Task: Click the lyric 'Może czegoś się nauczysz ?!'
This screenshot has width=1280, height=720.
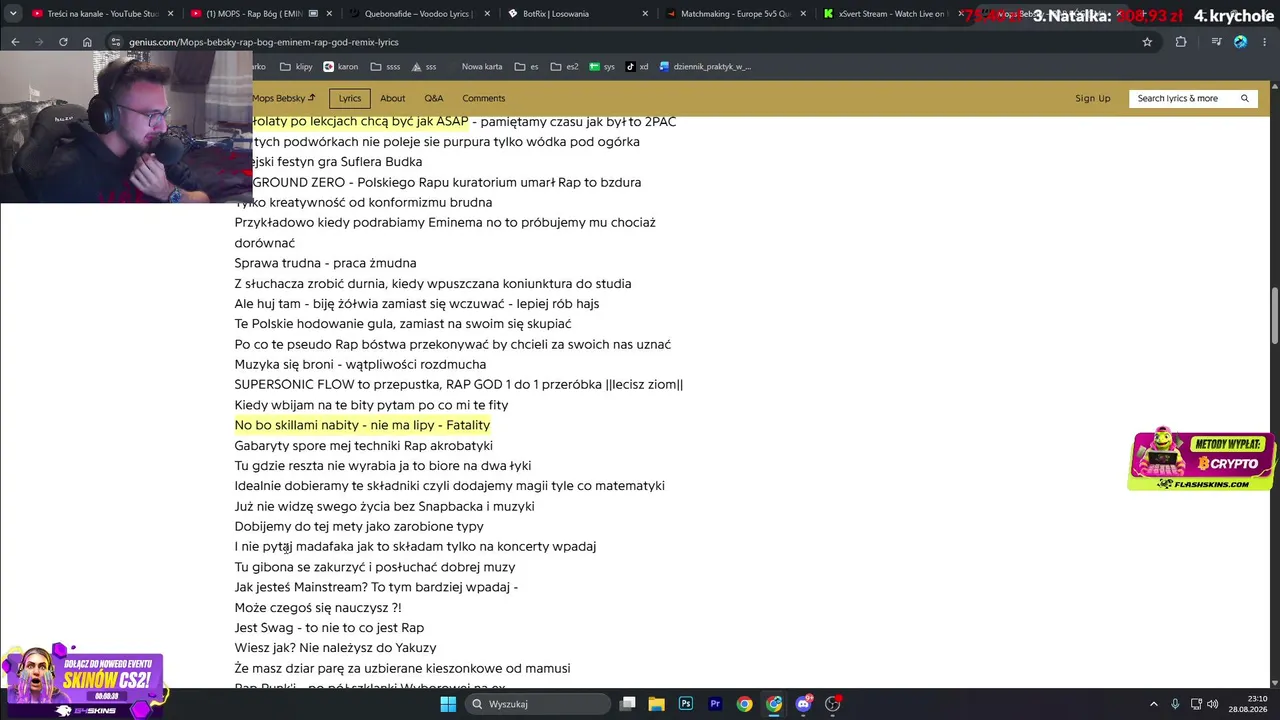Action: [x=318, y=607]
